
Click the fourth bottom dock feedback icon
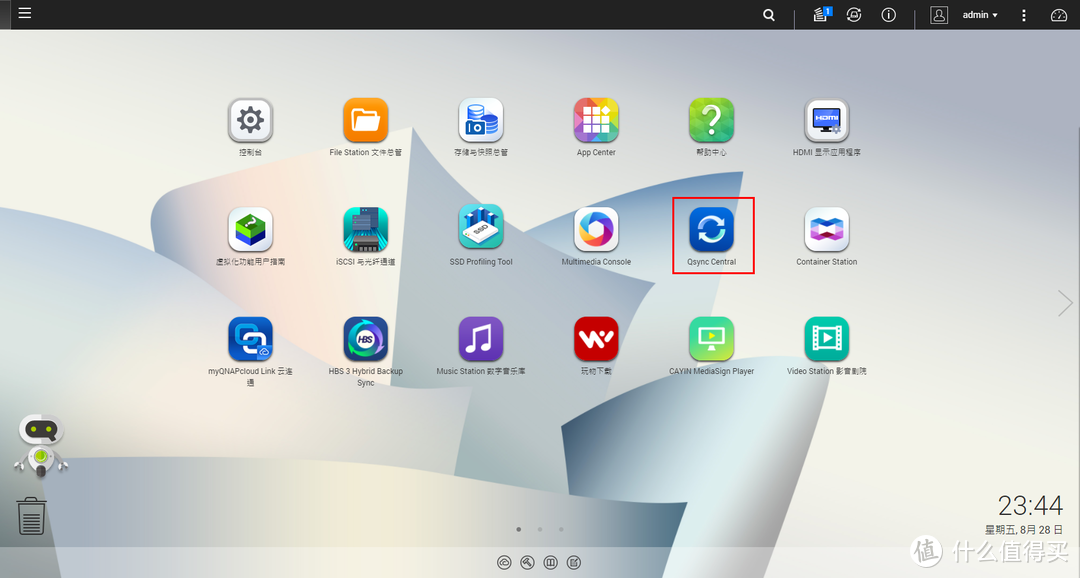(574, 563)
